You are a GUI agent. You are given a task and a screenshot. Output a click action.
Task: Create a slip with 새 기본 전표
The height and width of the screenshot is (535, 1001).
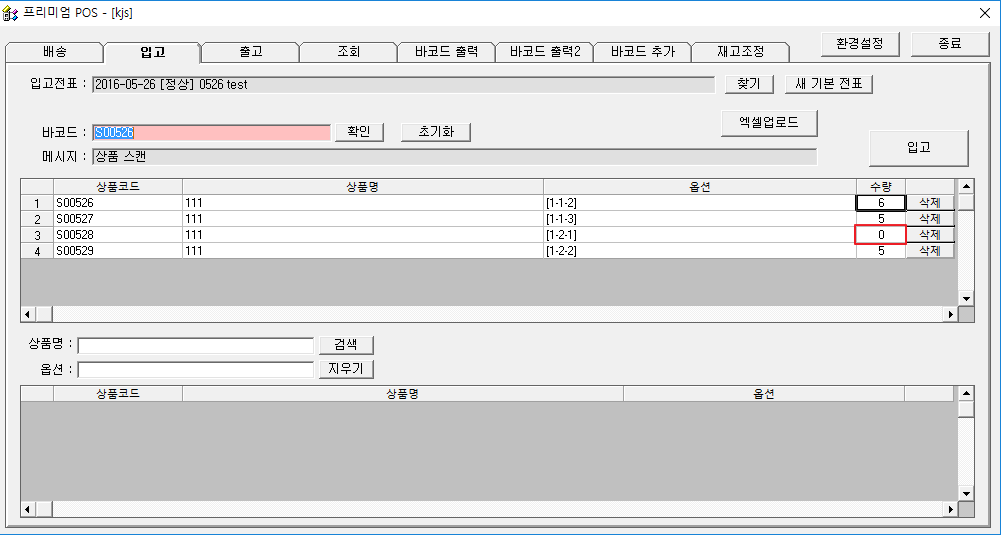(829, 84)
